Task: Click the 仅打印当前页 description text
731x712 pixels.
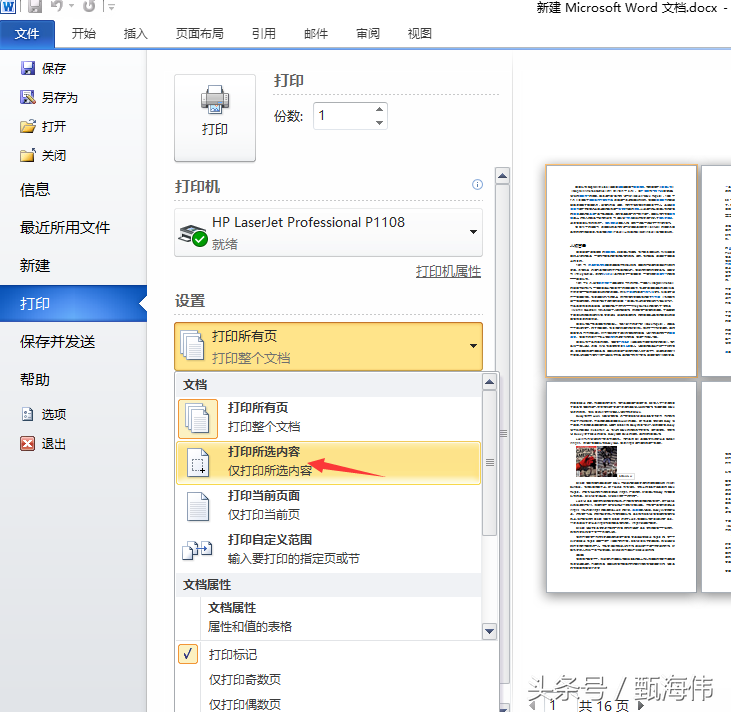Action: (264, 515)
